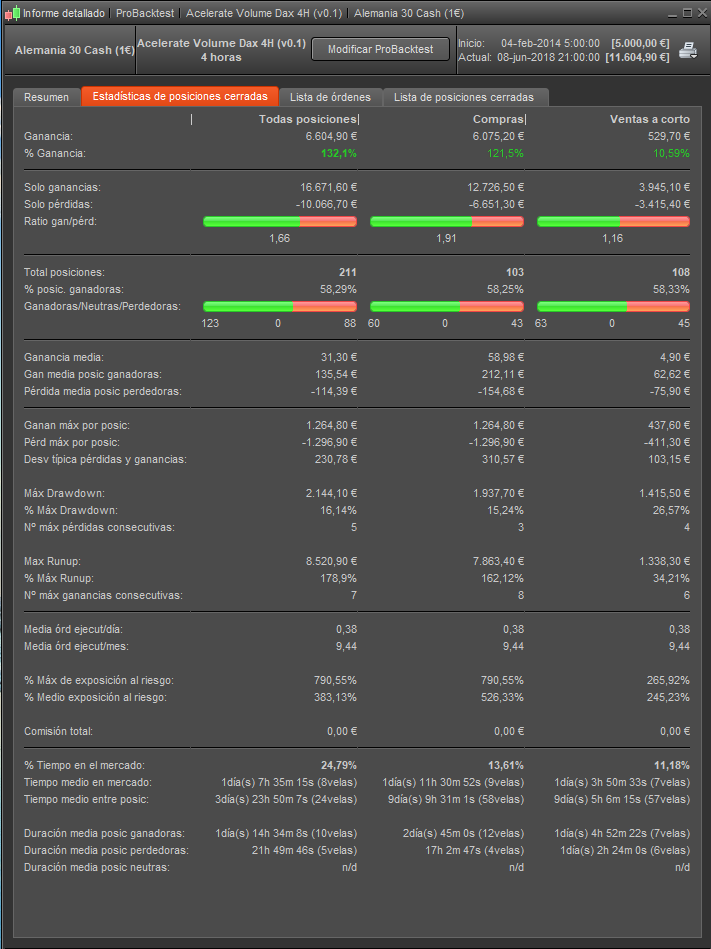
Task: Click the Ventas a corto column header
Action: (x=649, y=120)
